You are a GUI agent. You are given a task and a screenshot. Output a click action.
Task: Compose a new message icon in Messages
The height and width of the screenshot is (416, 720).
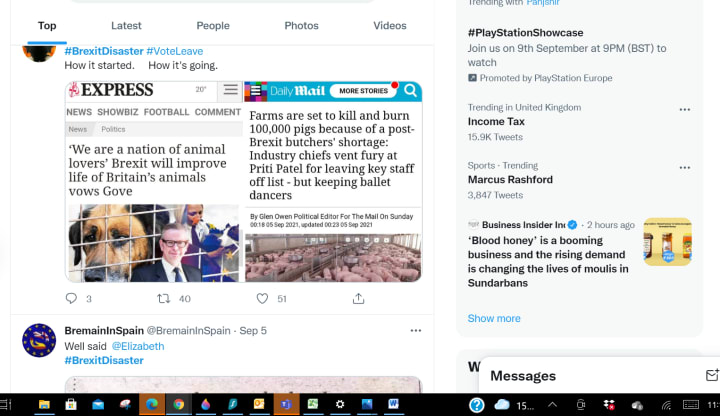coord(712,376)
